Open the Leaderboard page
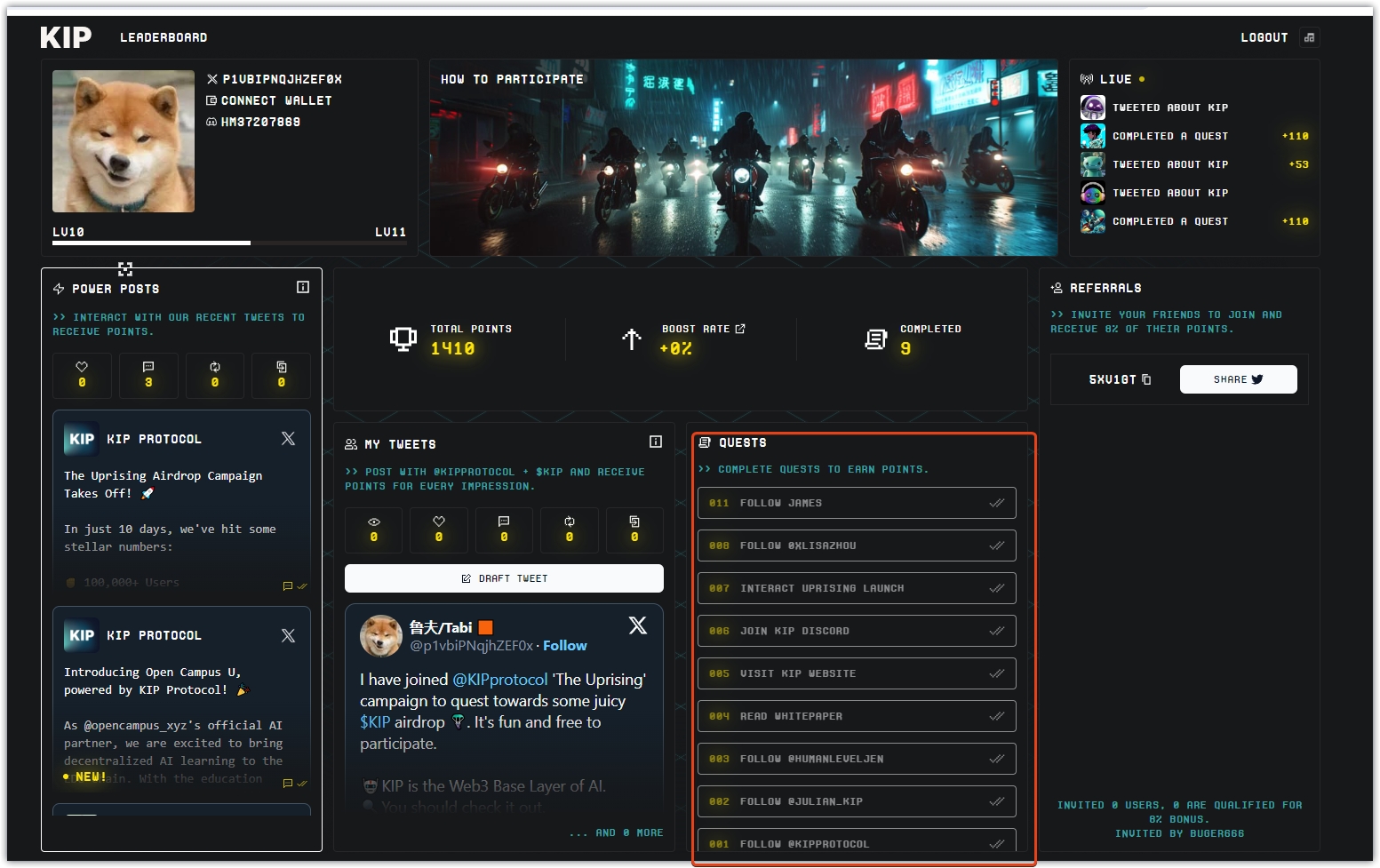 [x=164, y=37]
